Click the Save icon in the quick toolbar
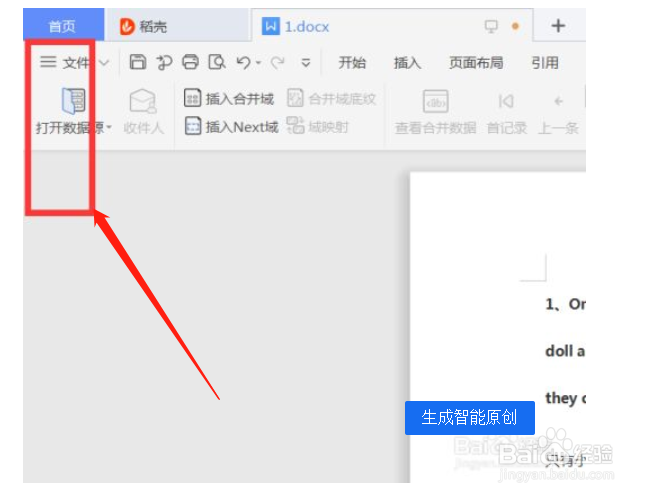The height and width of the screenshot is (497, 650). [138, 62]
